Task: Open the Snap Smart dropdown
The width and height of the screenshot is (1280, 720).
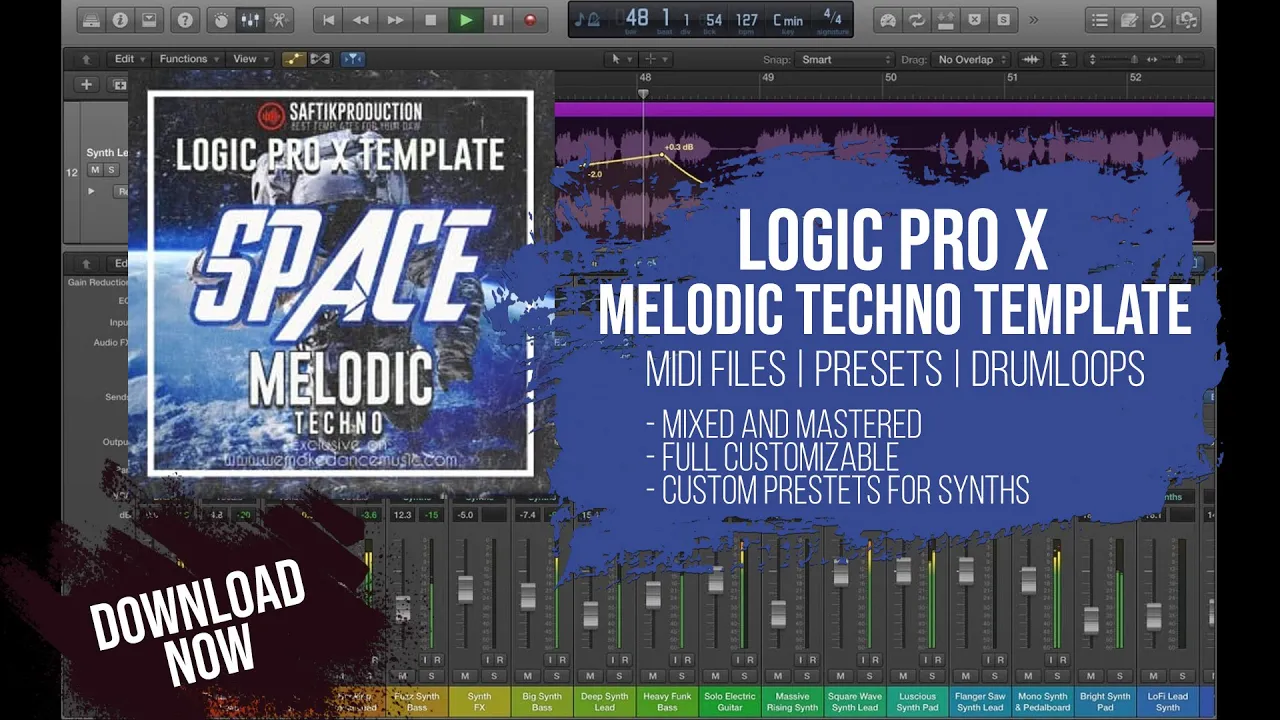Action: pos(845,60)
